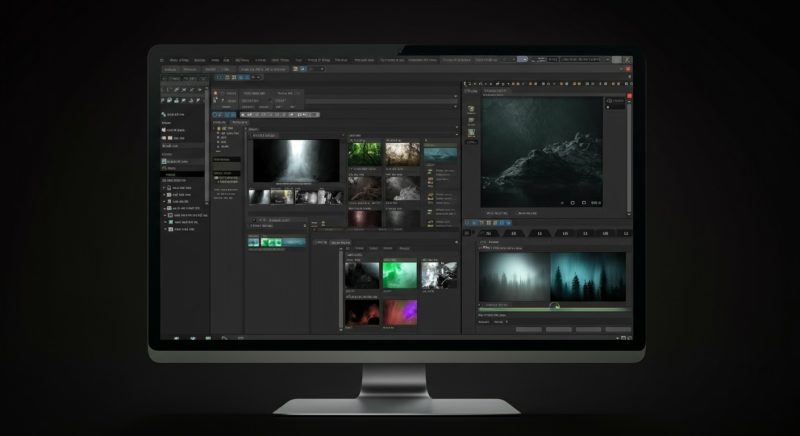Select the bright green smoke thumbnail

point(399,275)
